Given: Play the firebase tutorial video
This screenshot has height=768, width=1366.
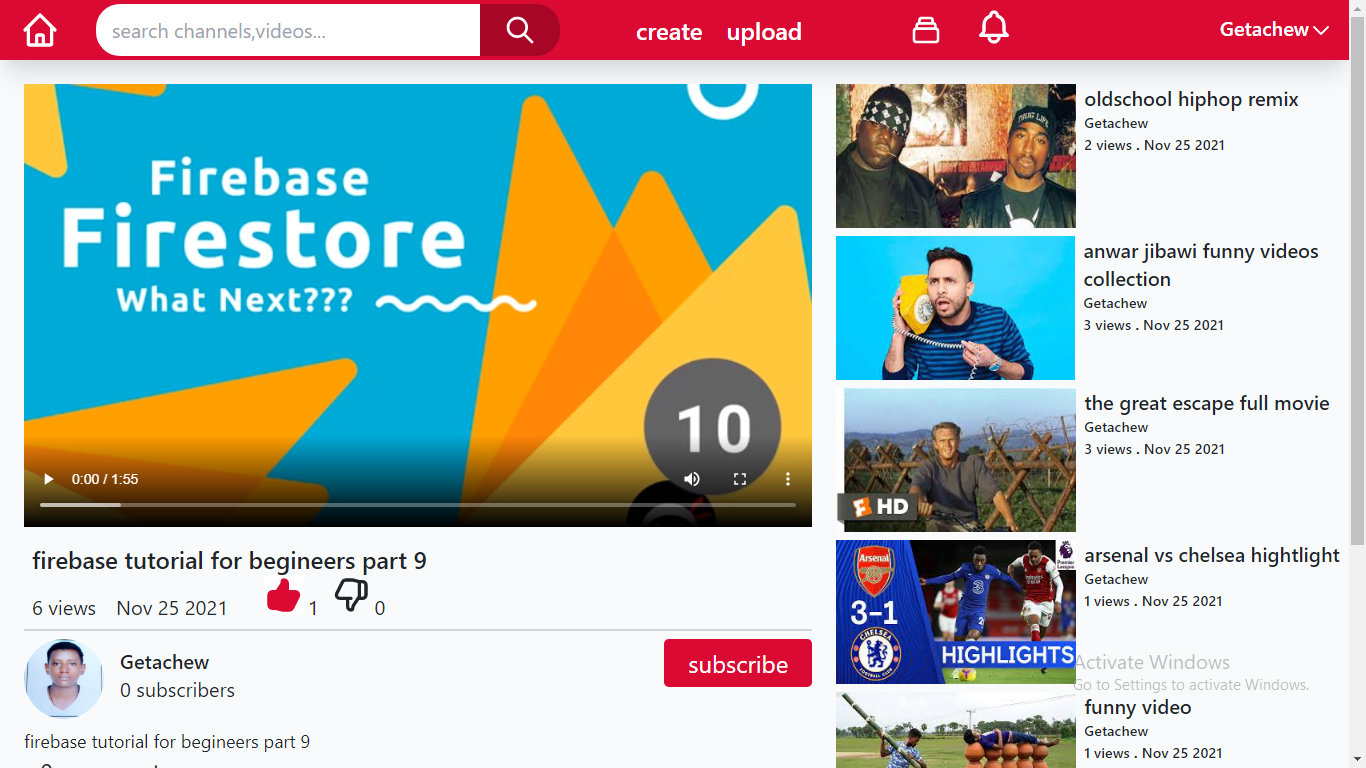Looking at the screenshot, I should point(48,479).
